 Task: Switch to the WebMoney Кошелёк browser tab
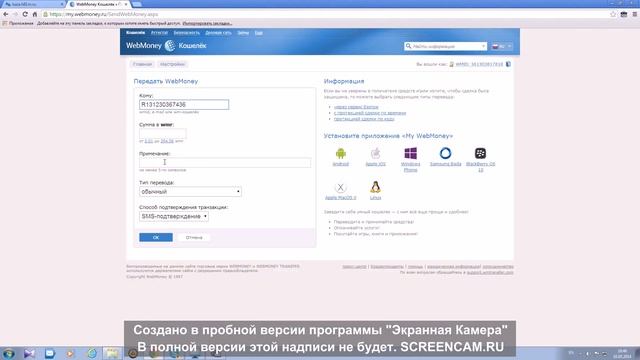pyautogui.click(x=98, y=4)
